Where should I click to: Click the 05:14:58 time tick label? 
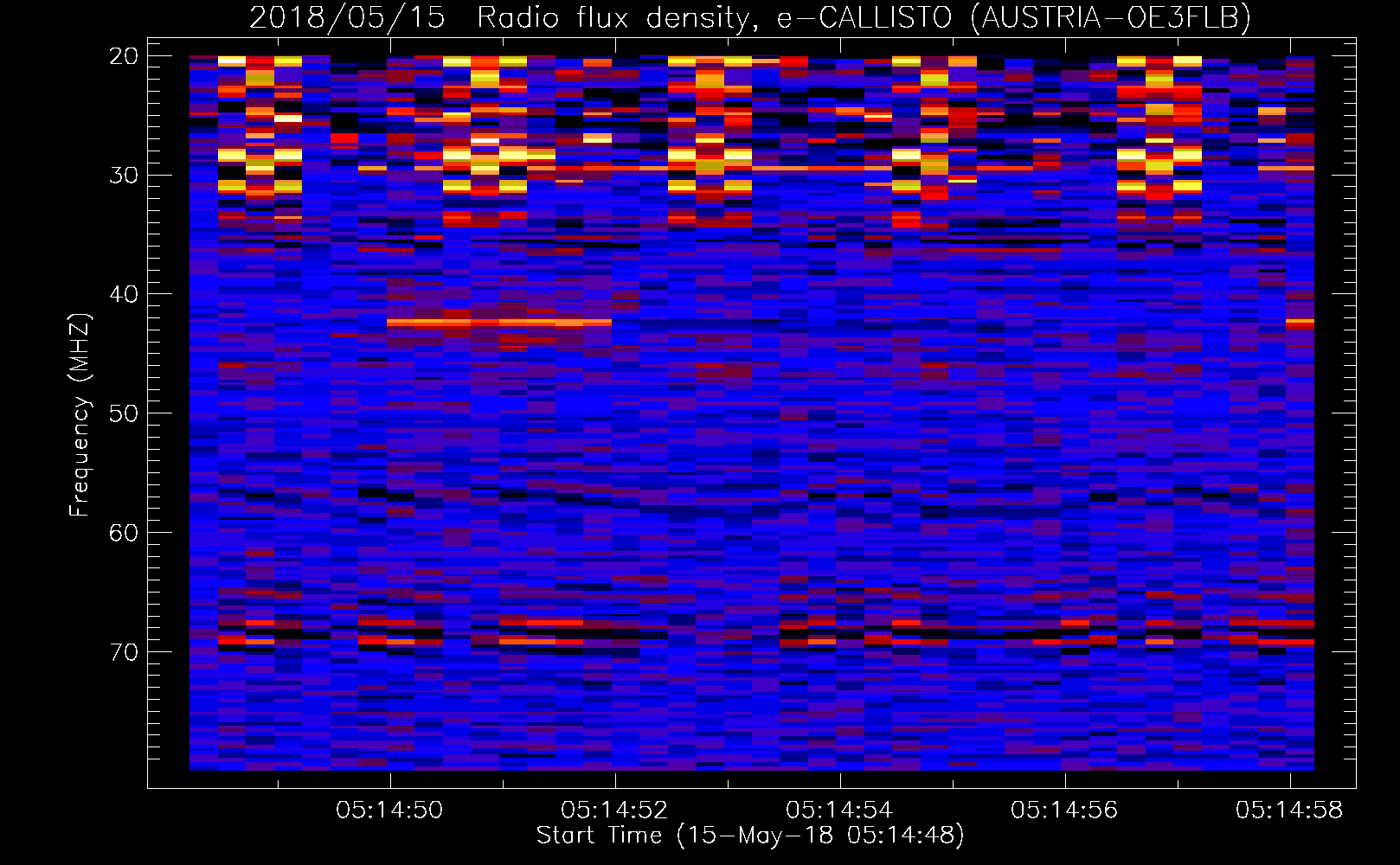point(1289,811)
